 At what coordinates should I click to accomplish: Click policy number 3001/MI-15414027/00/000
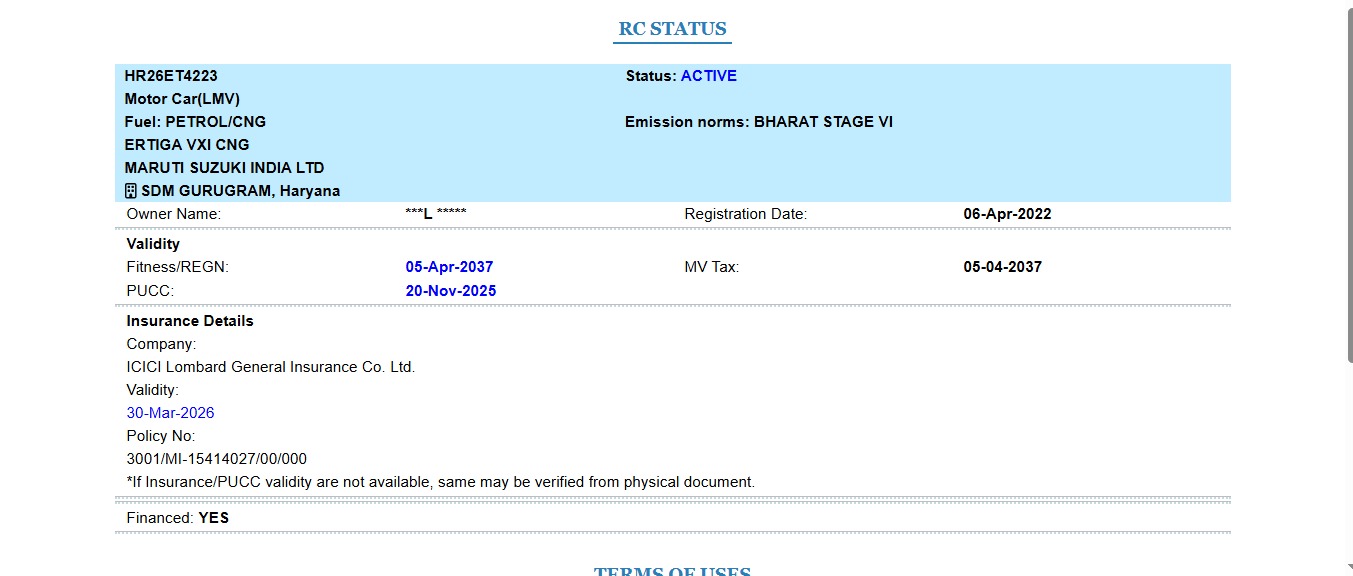click(217, 459)
